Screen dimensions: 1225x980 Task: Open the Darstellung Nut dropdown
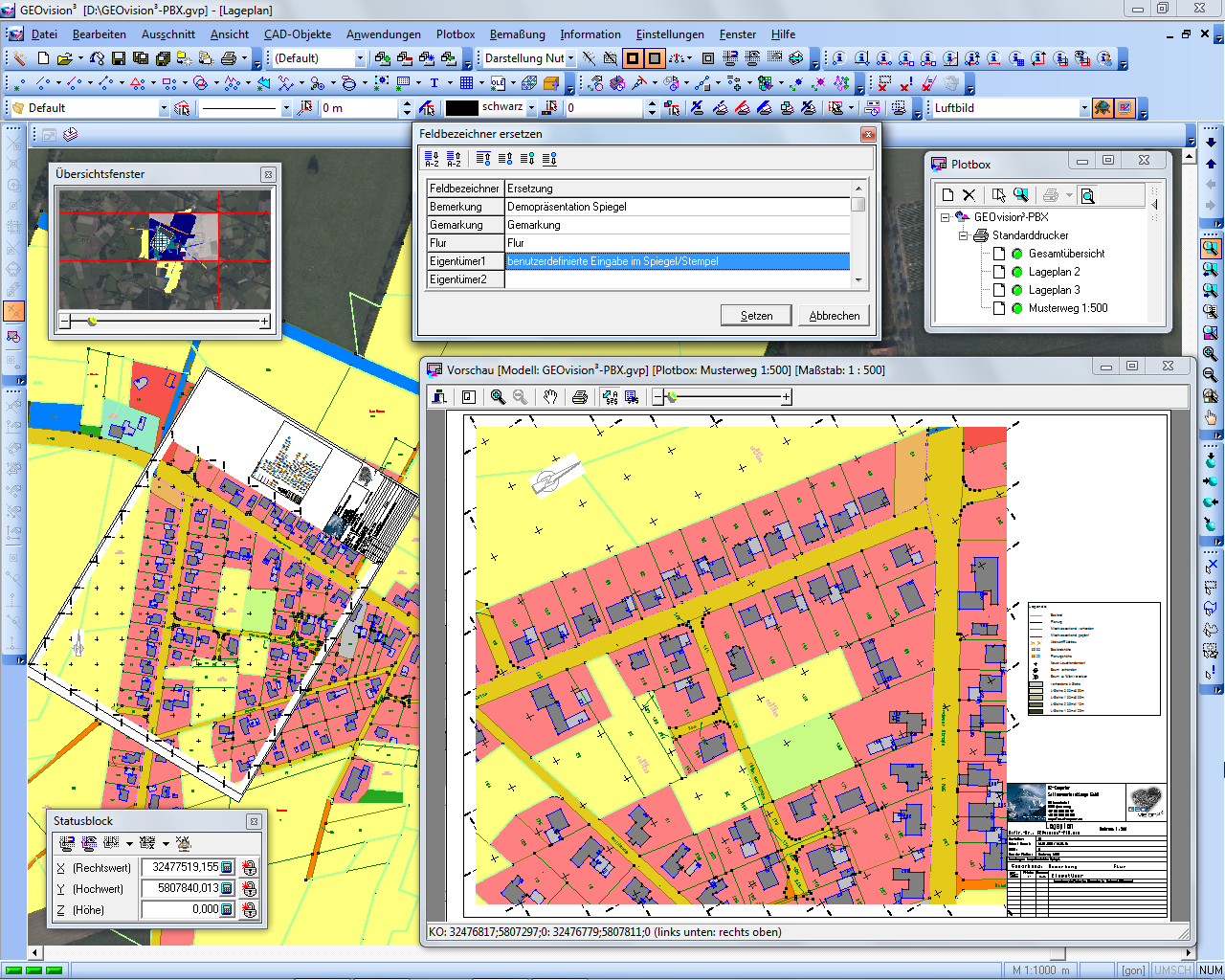click(571, 58)
